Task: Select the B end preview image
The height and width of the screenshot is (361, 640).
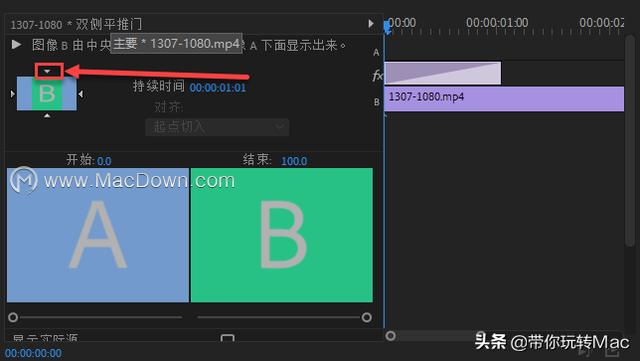Action: pos(282,235)
